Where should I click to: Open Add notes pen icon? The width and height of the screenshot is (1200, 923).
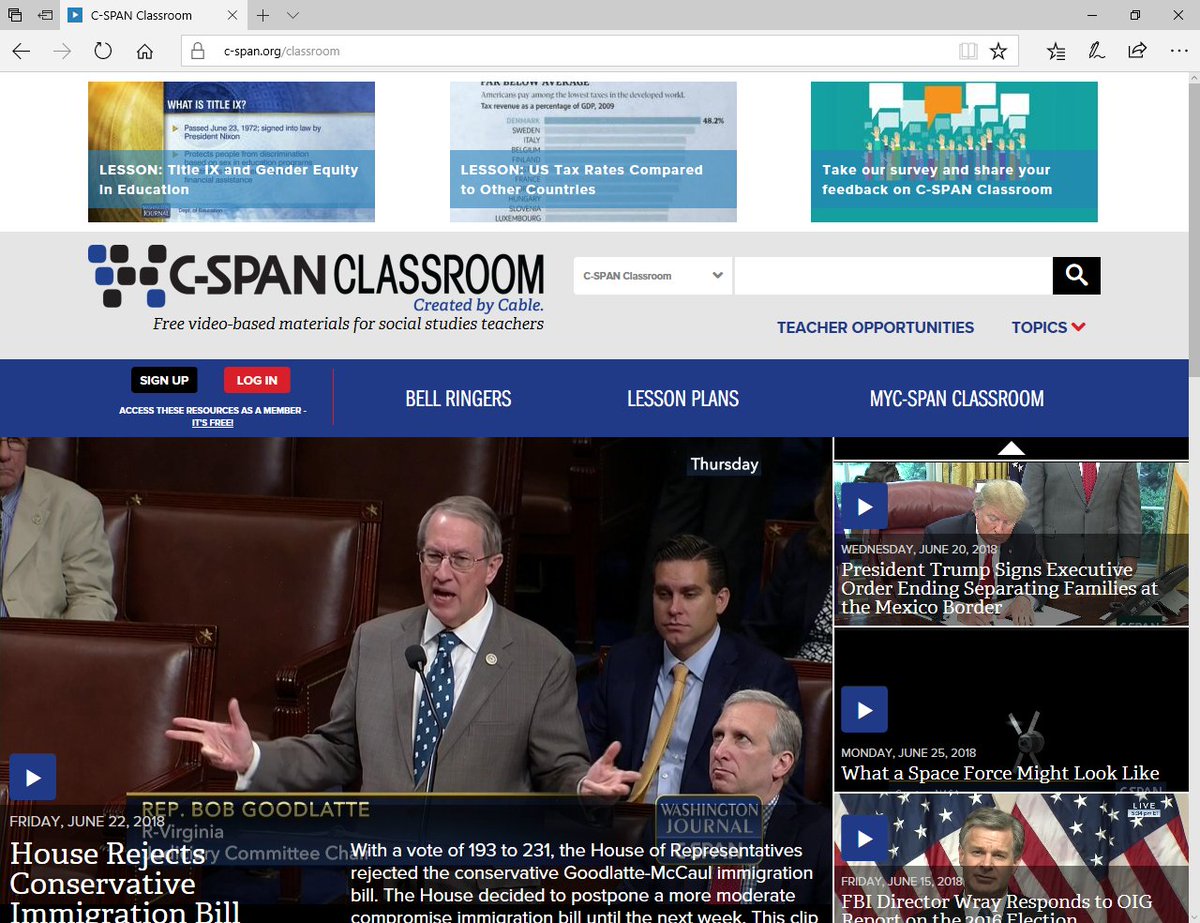pos(1097,51)
